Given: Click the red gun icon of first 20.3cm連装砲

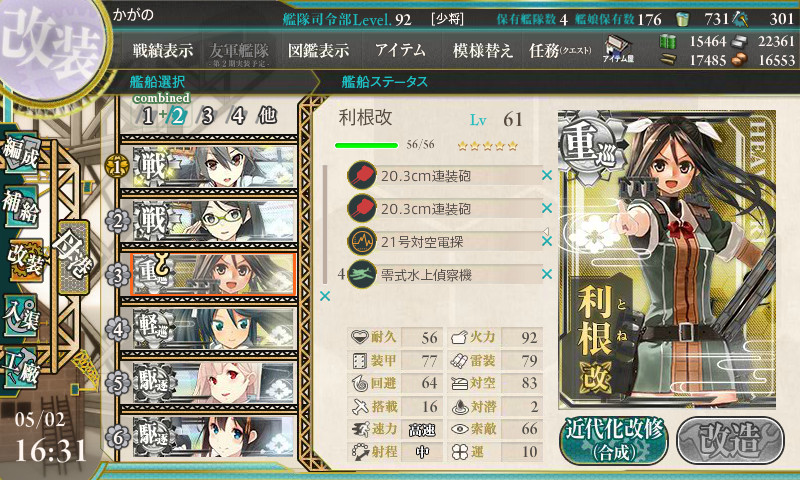Looking at the screenshot, I should pos(362,175).
